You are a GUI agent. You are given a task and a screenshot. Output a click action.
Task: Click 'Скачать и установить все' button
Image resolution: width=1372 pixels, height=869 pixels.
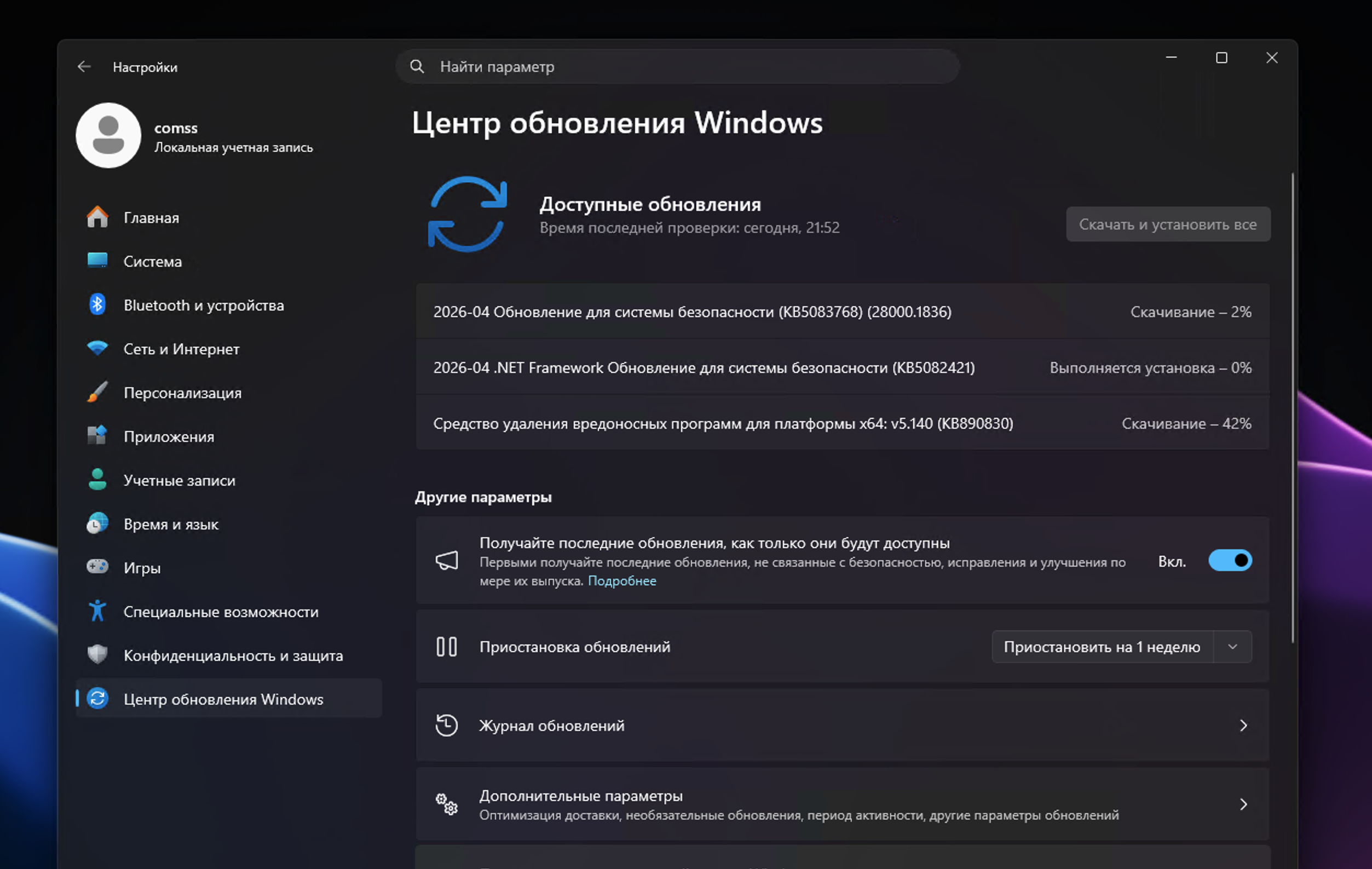pyautogui.click(x=1167, y=225)
